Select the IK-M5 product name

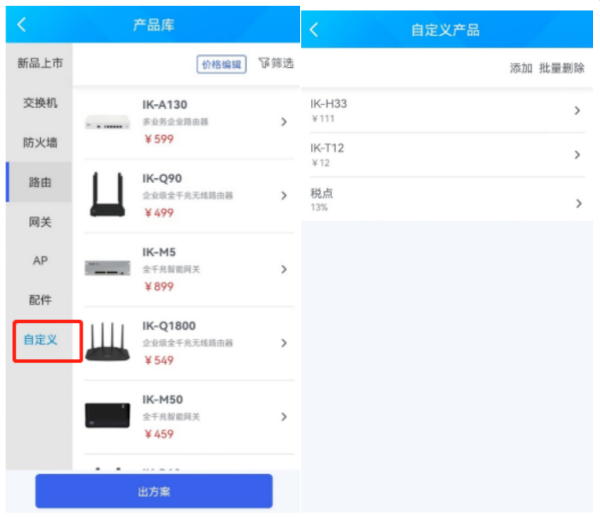tap(159, 252)
